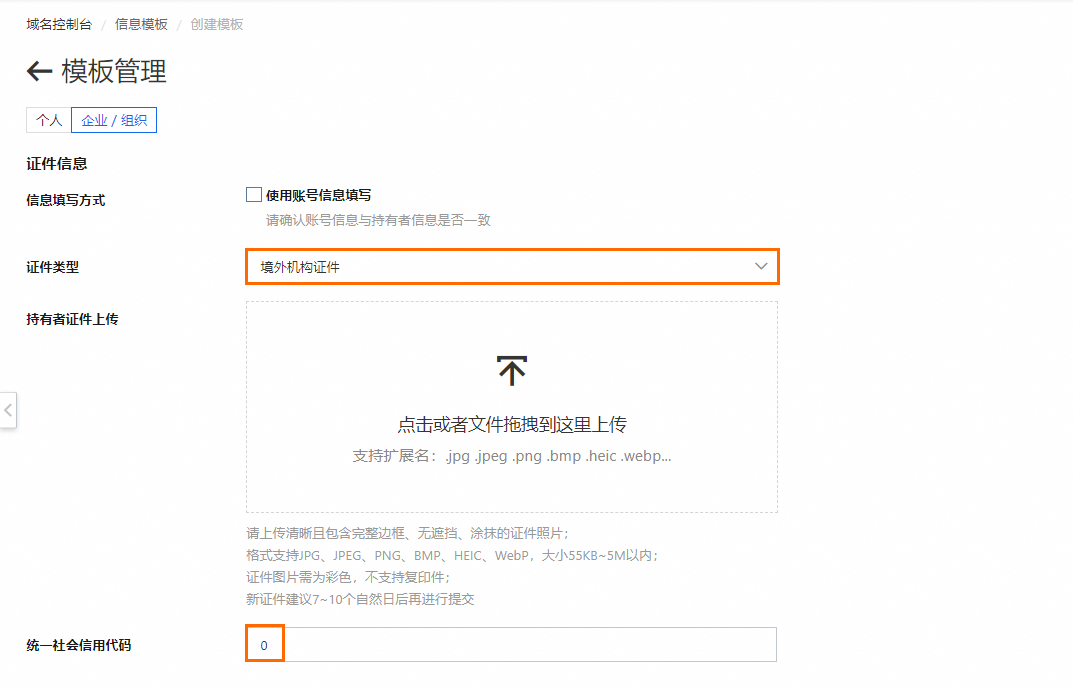
Task: Select the 企业 / 组织 tab
Action: [113, 119]
